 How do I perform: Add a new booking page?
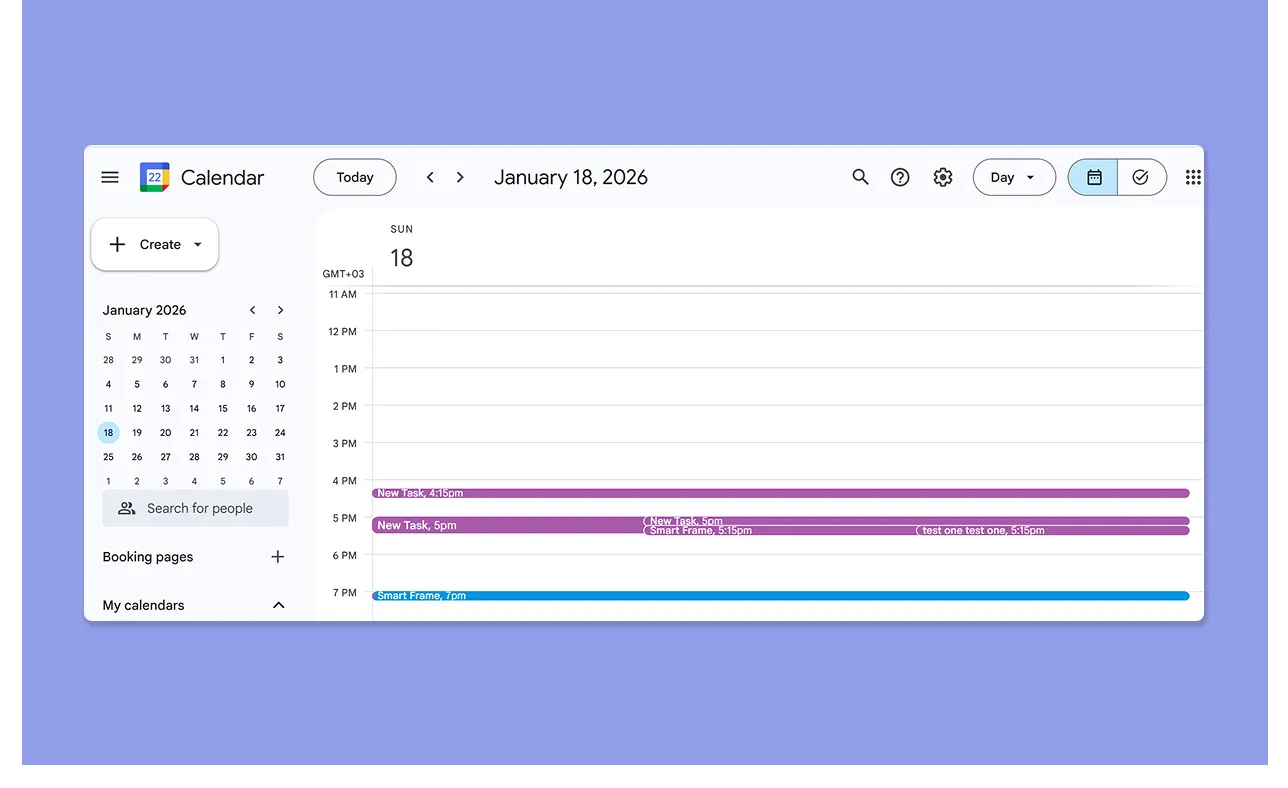[x=277, y=557]
